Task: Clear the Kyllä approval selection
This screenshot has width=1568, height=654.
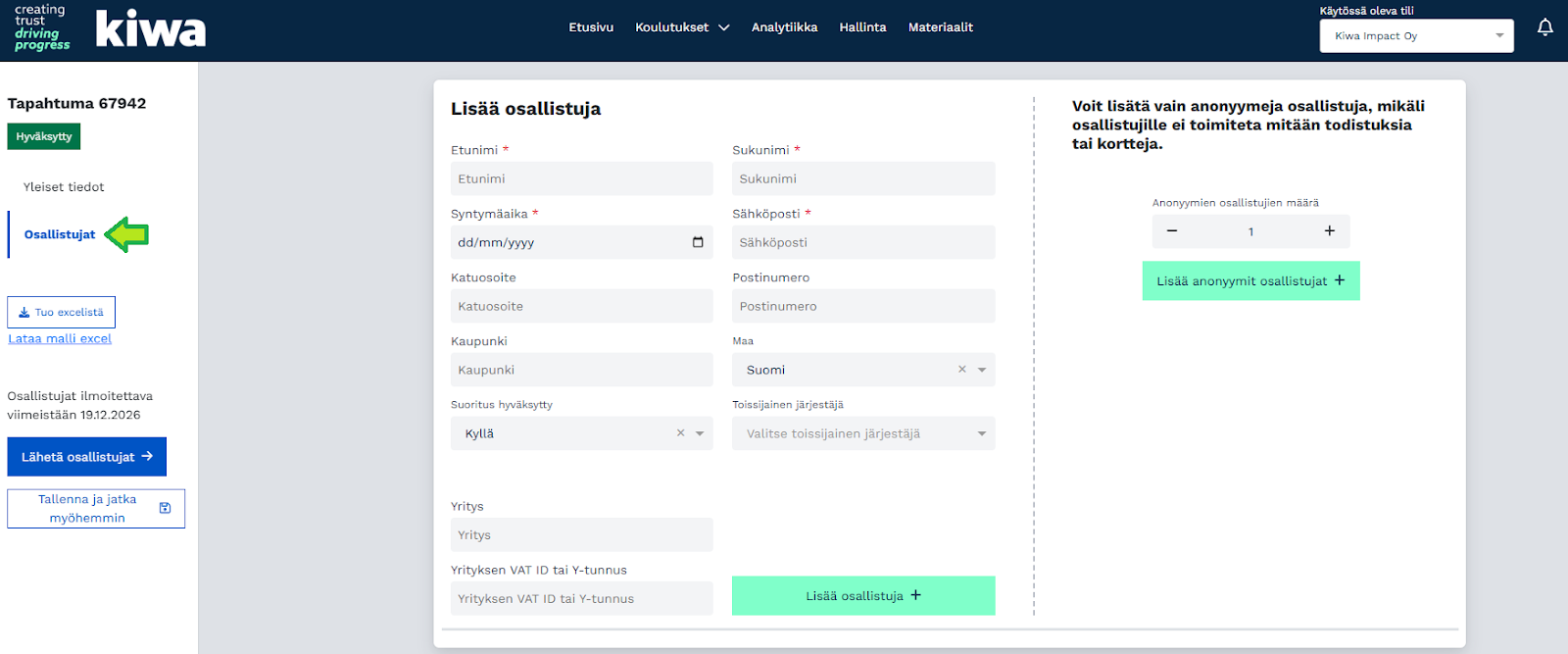Action: [680, 433]
